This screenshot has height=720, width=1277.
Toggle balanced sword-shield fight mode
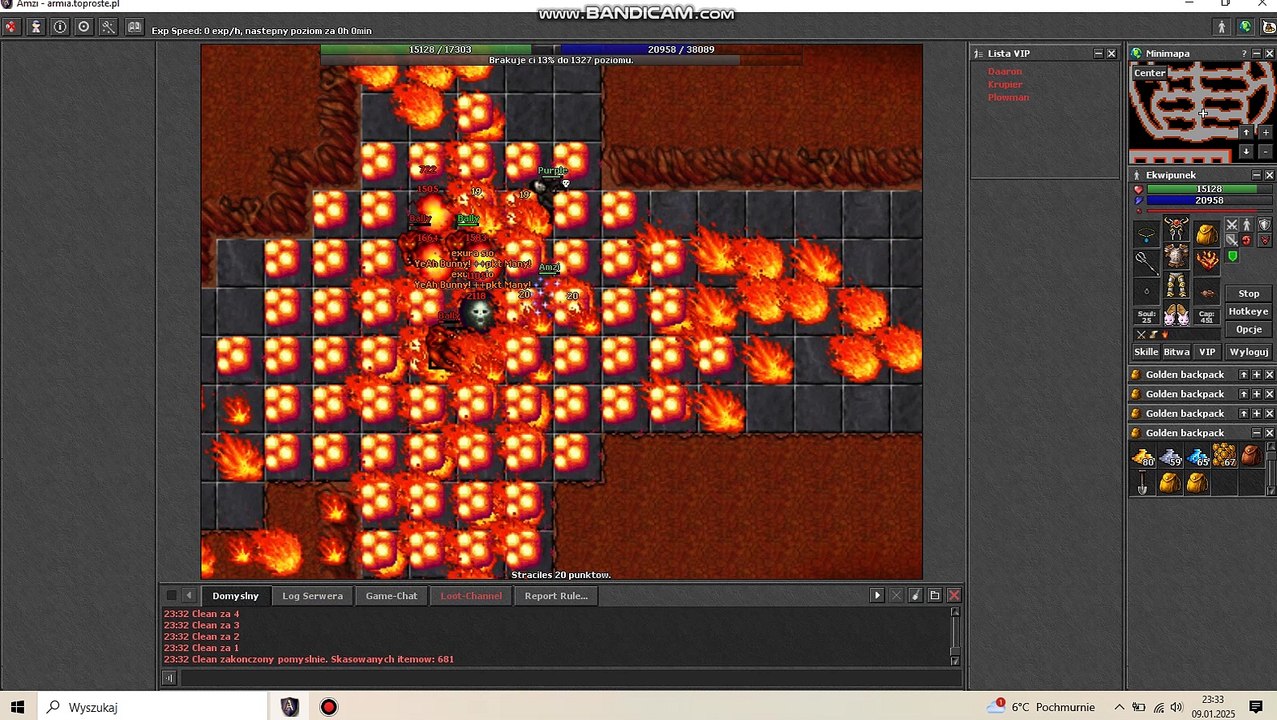[1232, 240]
